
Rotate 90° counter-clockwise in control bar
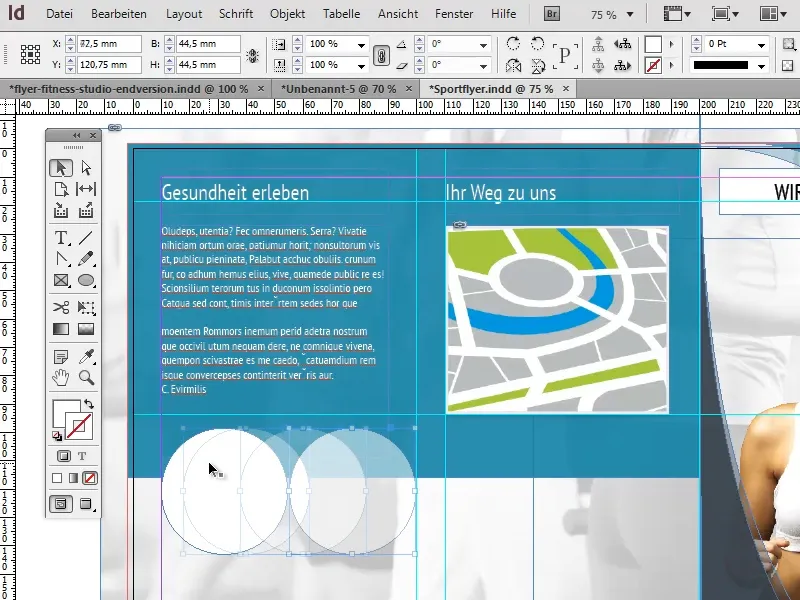pyautogui.click(x=537, y=44)
